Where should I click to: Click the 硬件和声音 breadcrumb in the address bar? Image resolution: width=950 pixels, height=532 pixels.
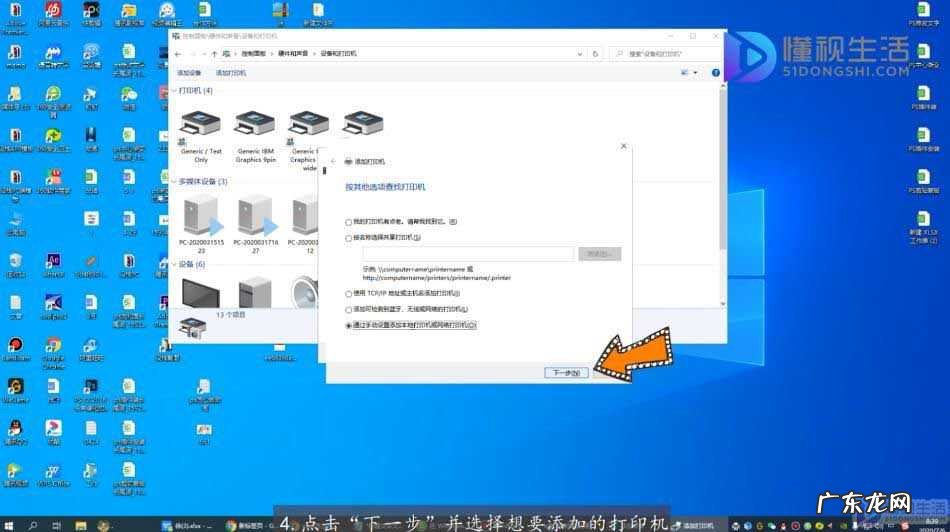click(293, 54)
